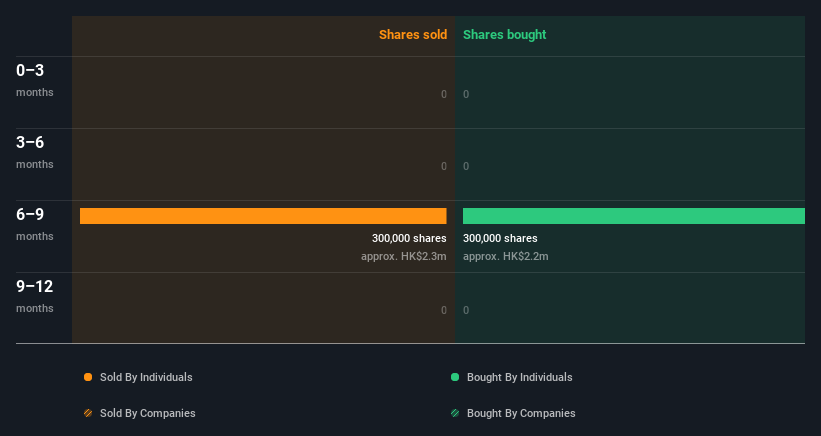Click the bought 0 value in 3–6 months row
Viewport: 821px width, 436px height.
[466, 166]
